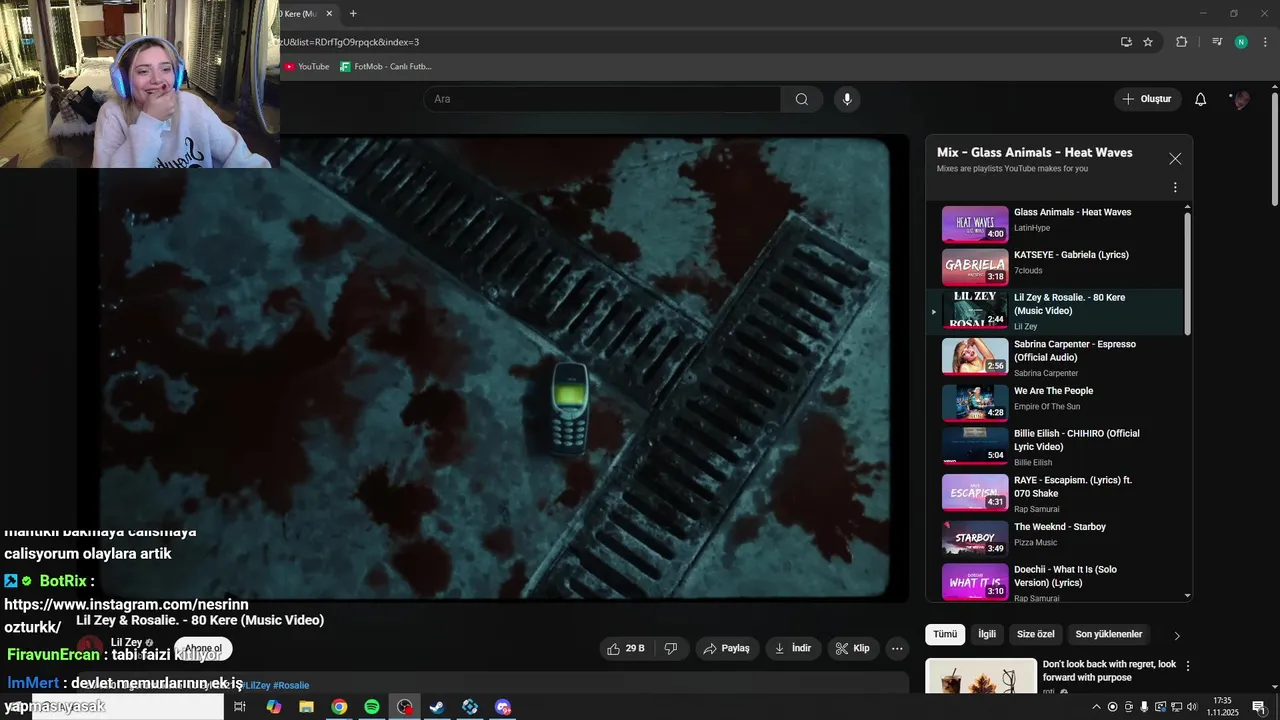Open Chrome extensions puzzle icon

click(x=1182, y=42)
